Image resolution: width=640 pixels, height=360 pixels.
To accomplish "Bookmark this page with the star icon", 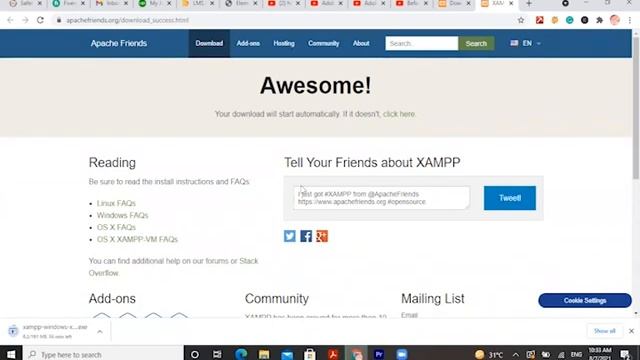I will 521,20.
